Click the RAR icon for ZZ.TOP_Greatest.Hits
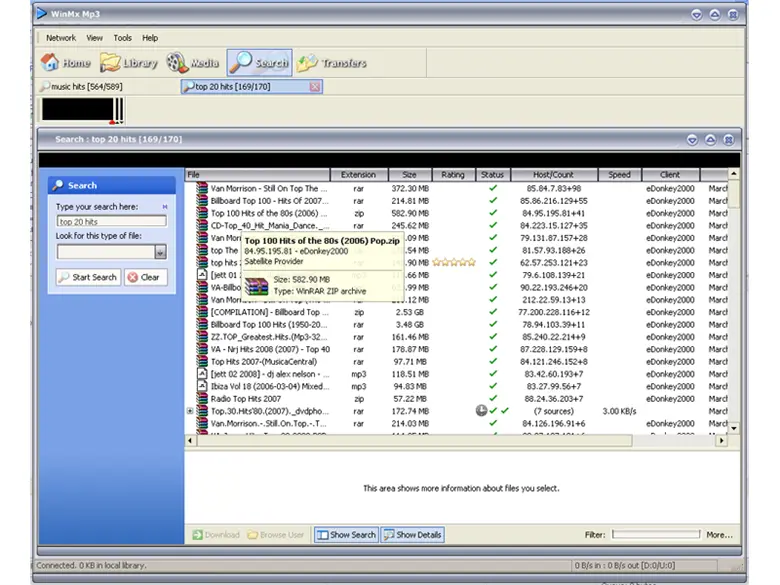780x585 pixels. [x=202, y=339]
